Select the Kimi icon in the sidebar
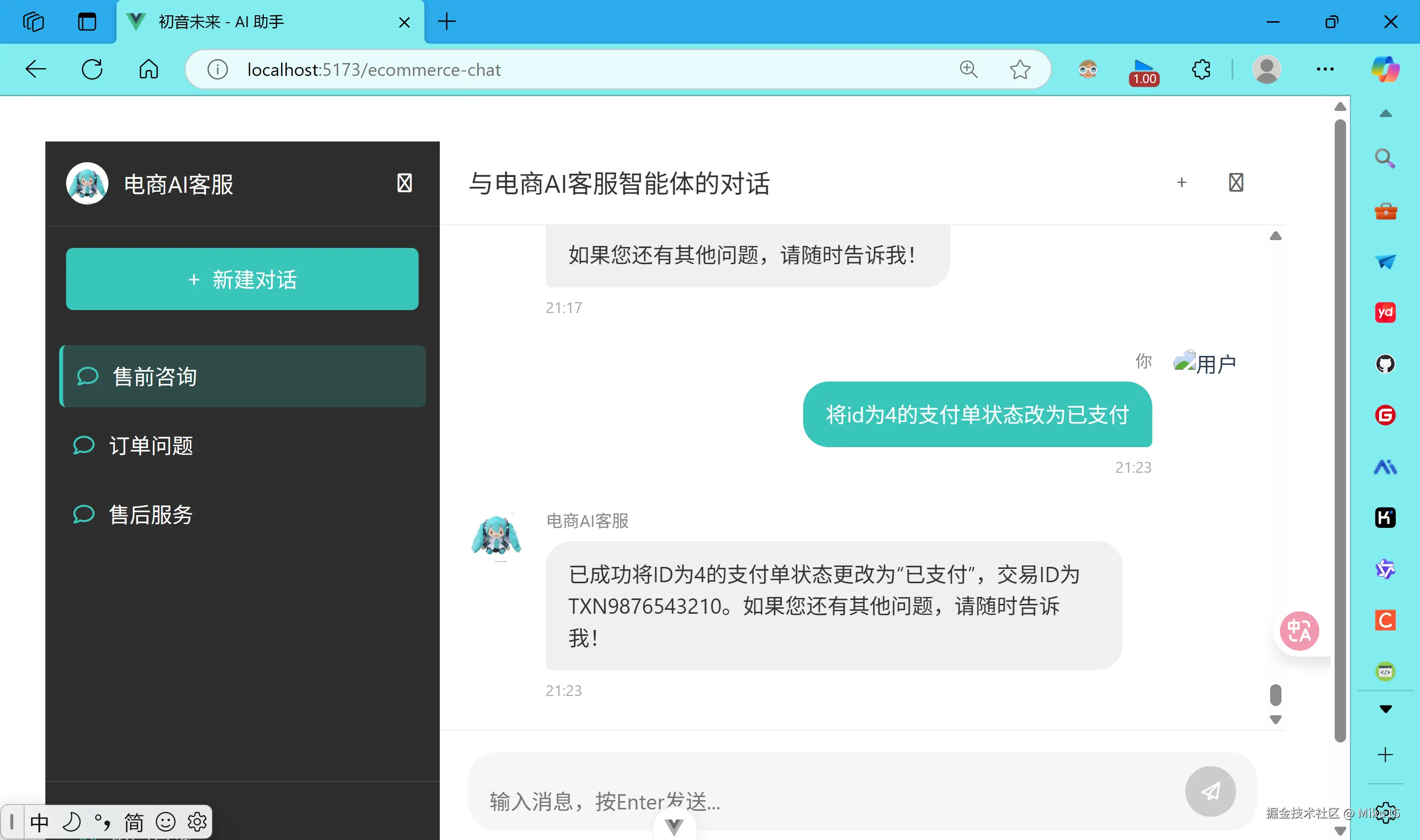This screenshot has height=840, width=1420. pos(1385,517)
